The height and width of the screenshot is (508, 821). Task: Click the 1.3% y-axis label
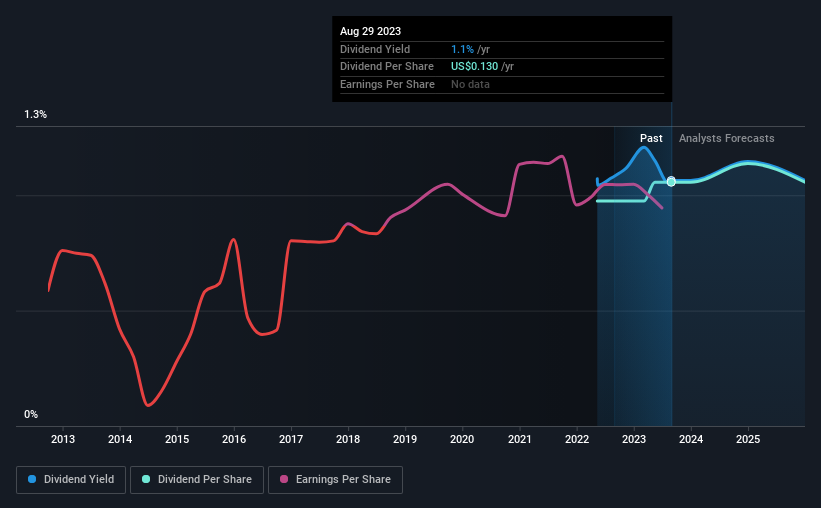tap(35, 115)
